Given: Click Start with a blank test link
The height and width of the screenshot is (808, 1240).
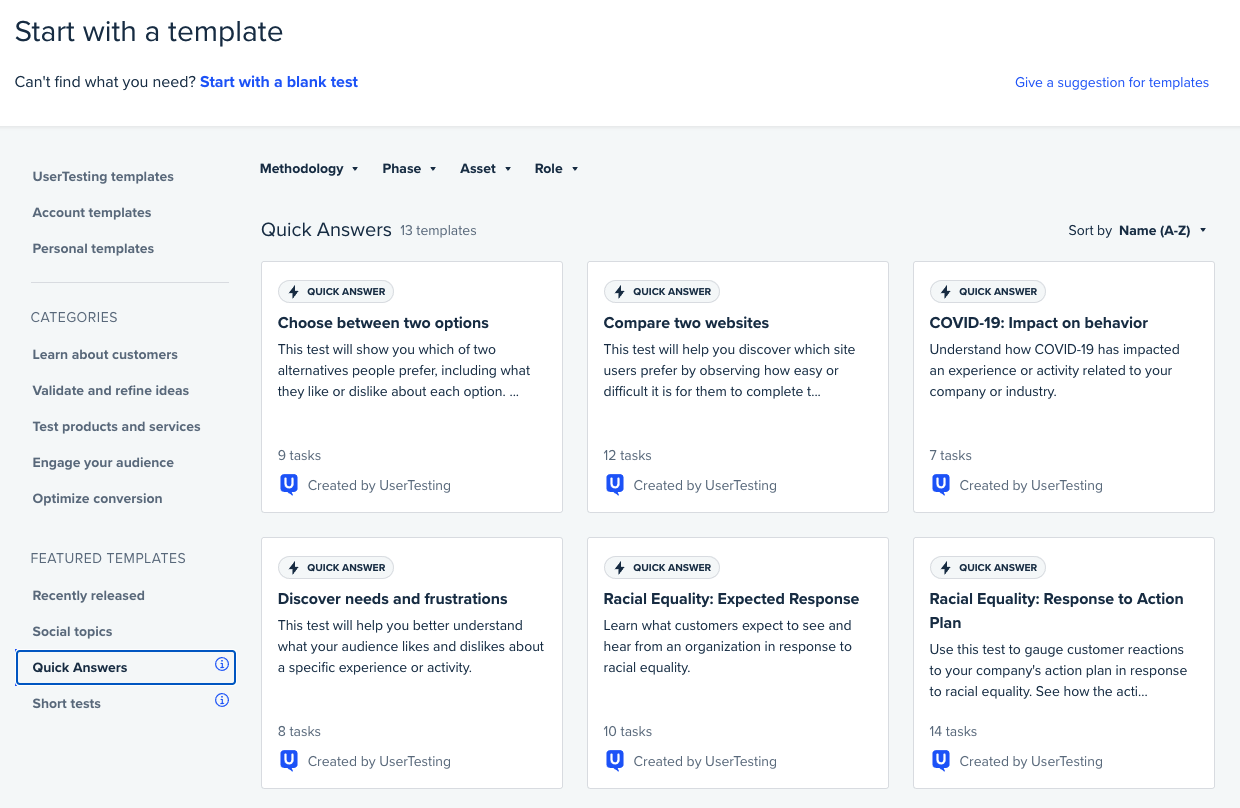Looking at the screenshot, I should 279,82.
